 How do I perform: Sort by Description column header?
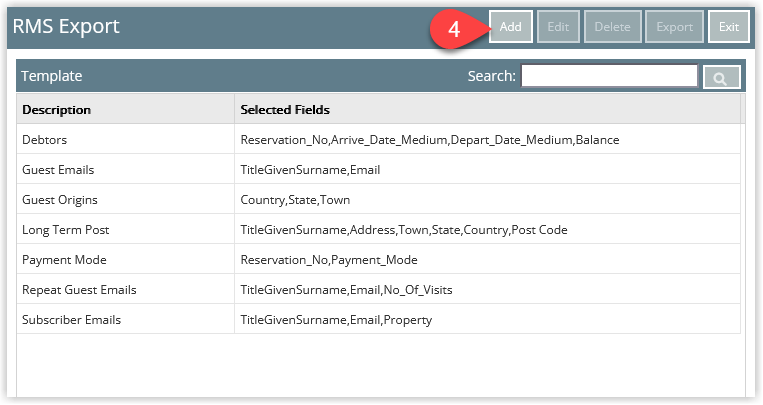[x=126, y=110]
